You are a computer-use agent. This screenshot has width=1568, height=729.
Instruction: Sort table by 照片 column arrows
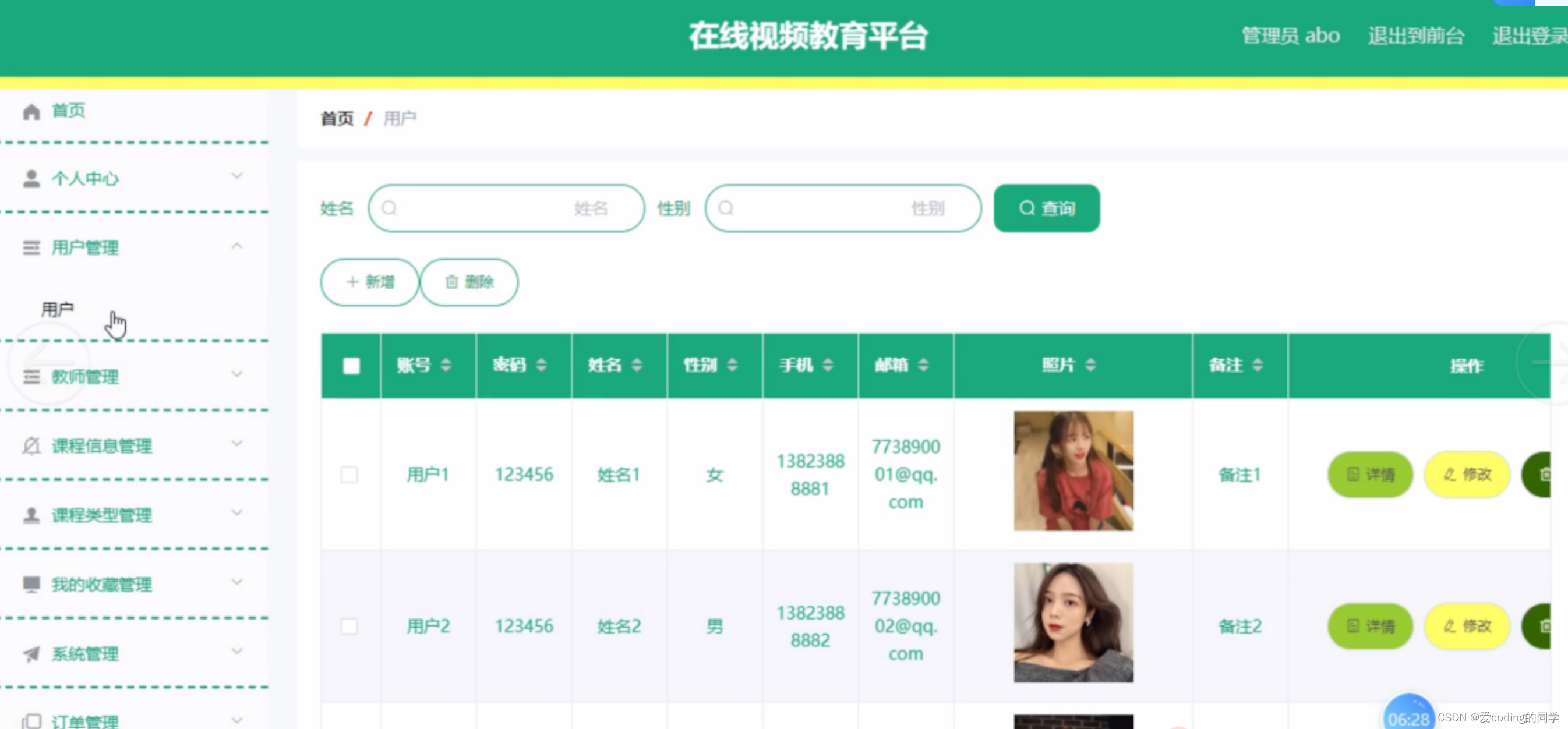pos(1091,364)
